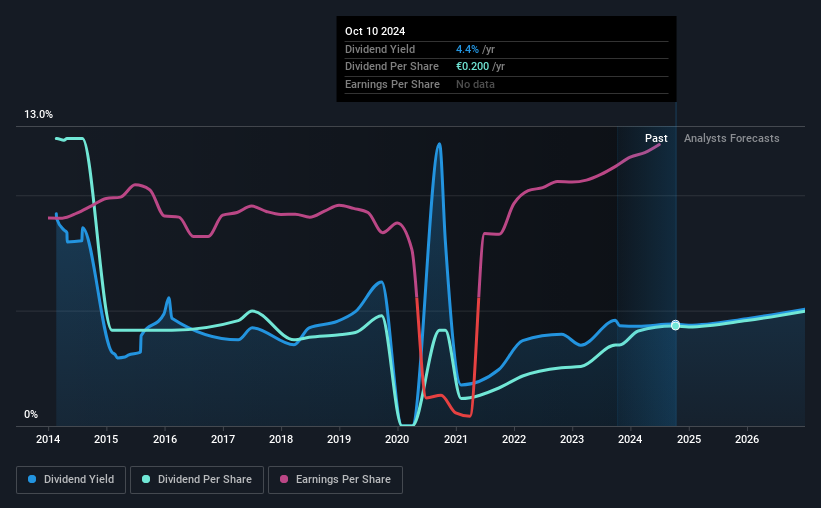Click the 2025 x-axis year label

(689, 439)
